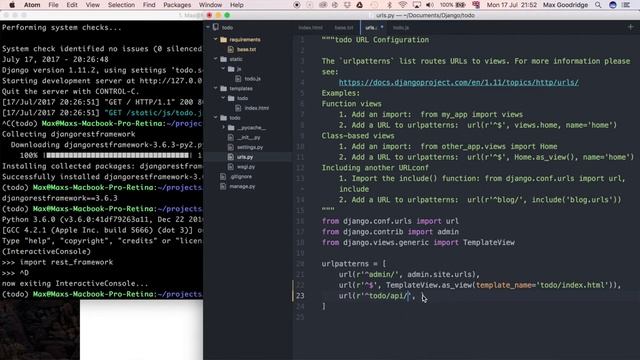The image size is (640, 360).
Task: Open the docs.djangoproject.com URL link
Action: pos(458,82)
